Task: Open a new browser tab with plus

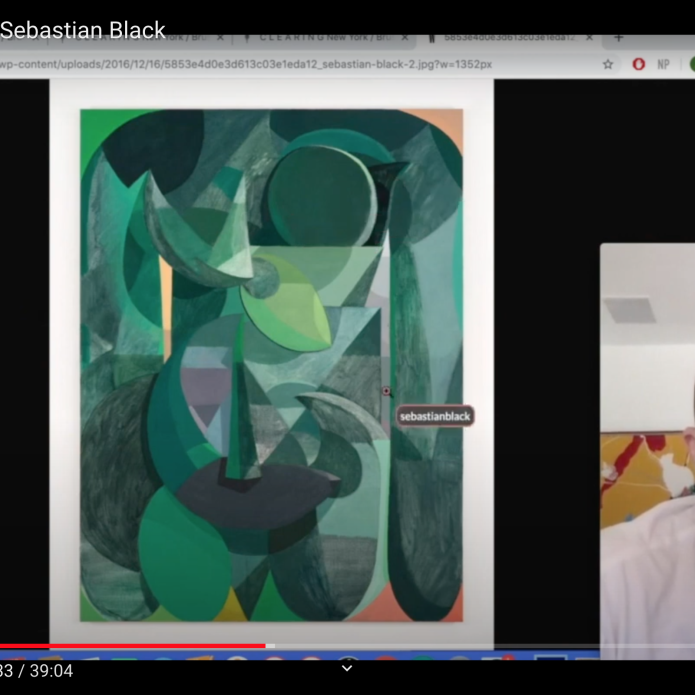Action: (x=618, y=37)
